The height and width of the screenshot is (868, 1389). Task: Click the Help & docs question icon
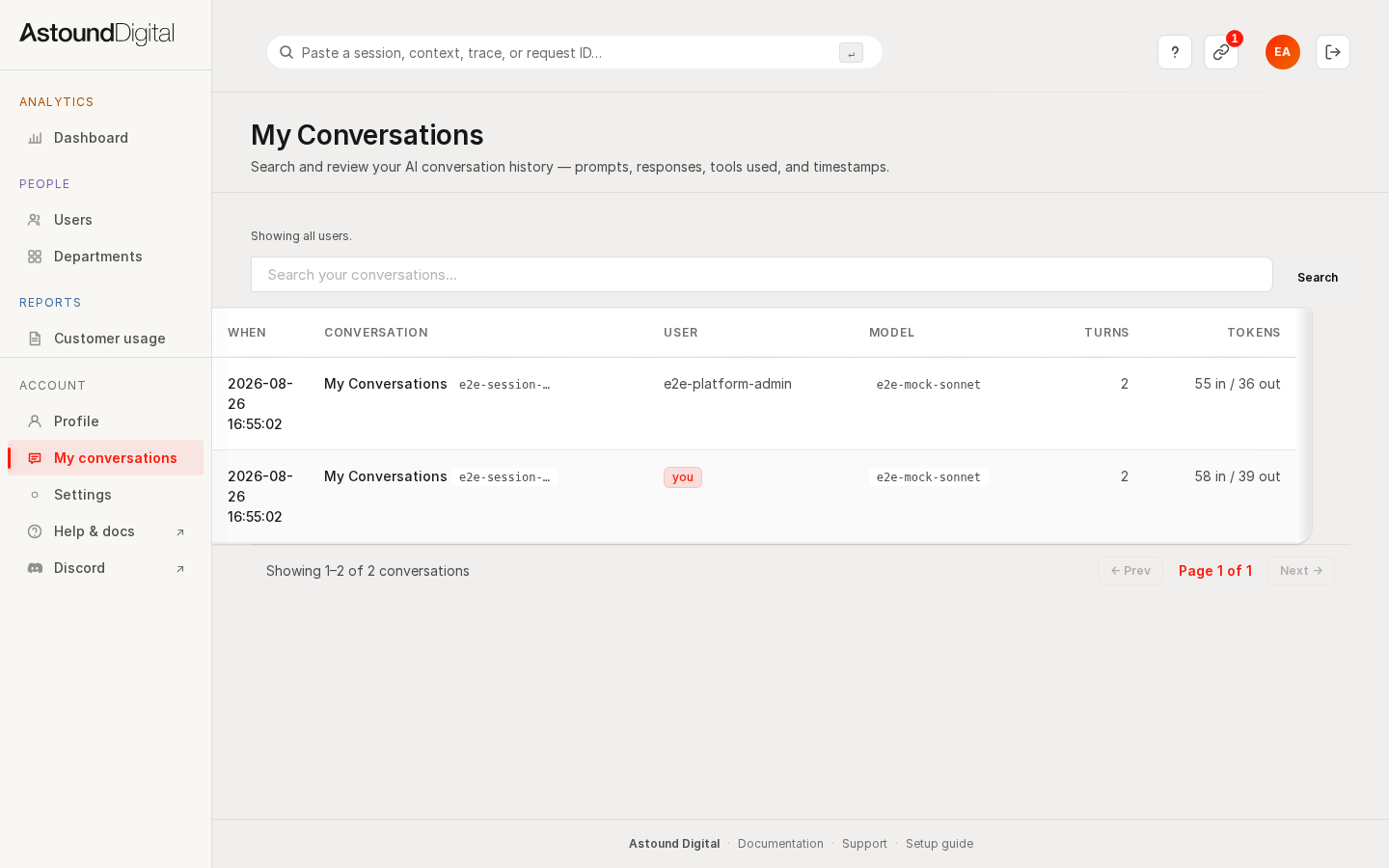(35, 531)
